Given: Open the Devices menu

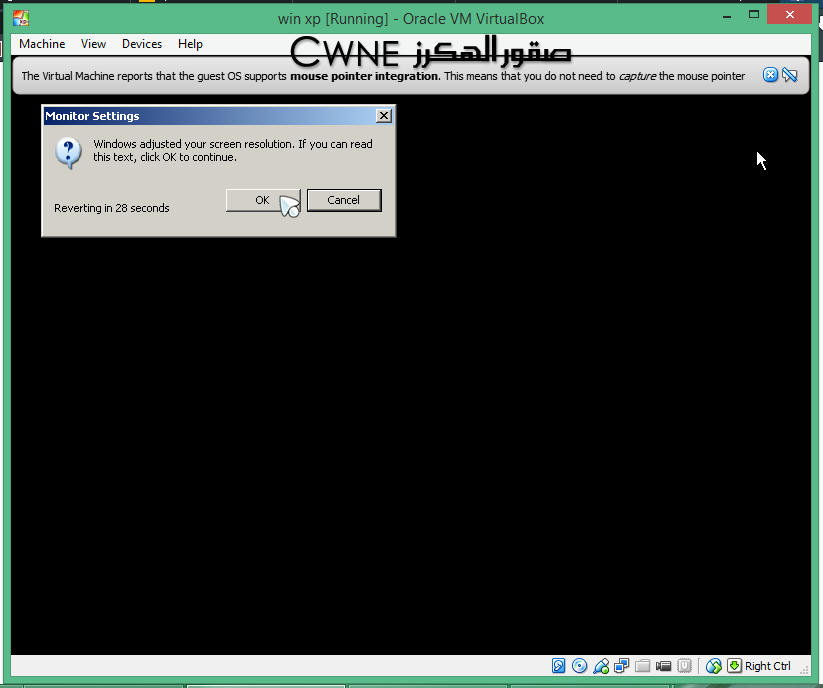Looking at the screenshot, I should coord(142,44).
